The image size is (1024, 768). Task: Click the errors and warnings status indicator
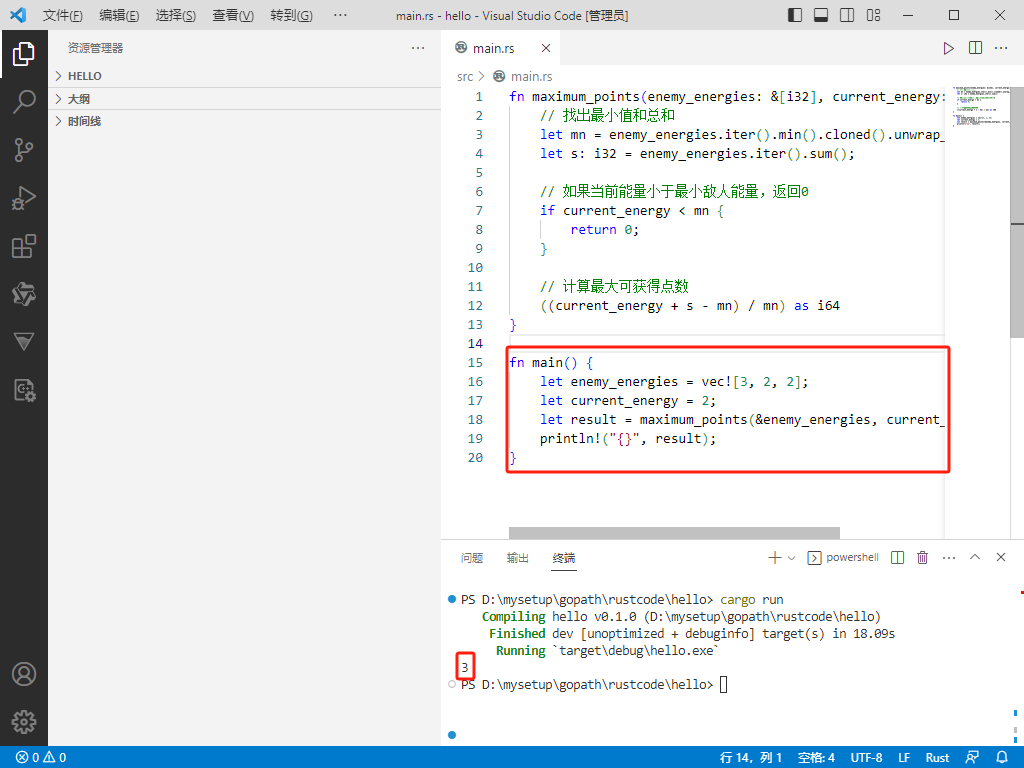(41, 758)
